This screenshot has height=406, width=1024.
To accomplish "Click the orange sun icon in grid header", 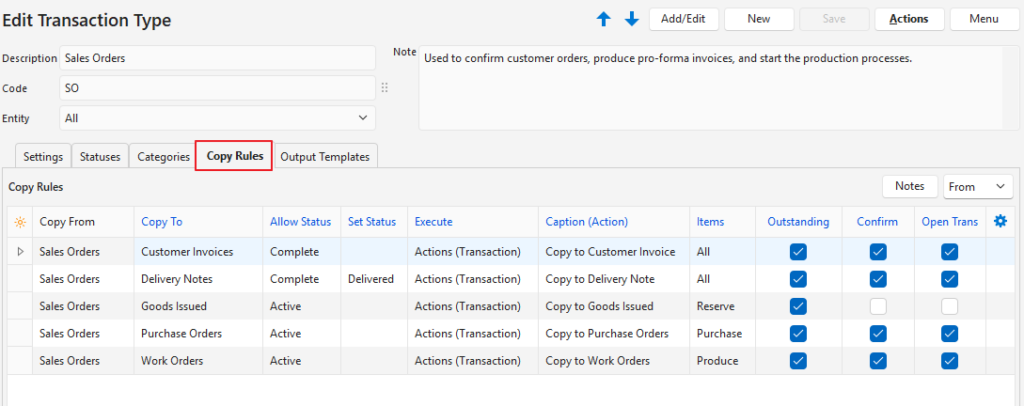I will (x=19, y=221).
